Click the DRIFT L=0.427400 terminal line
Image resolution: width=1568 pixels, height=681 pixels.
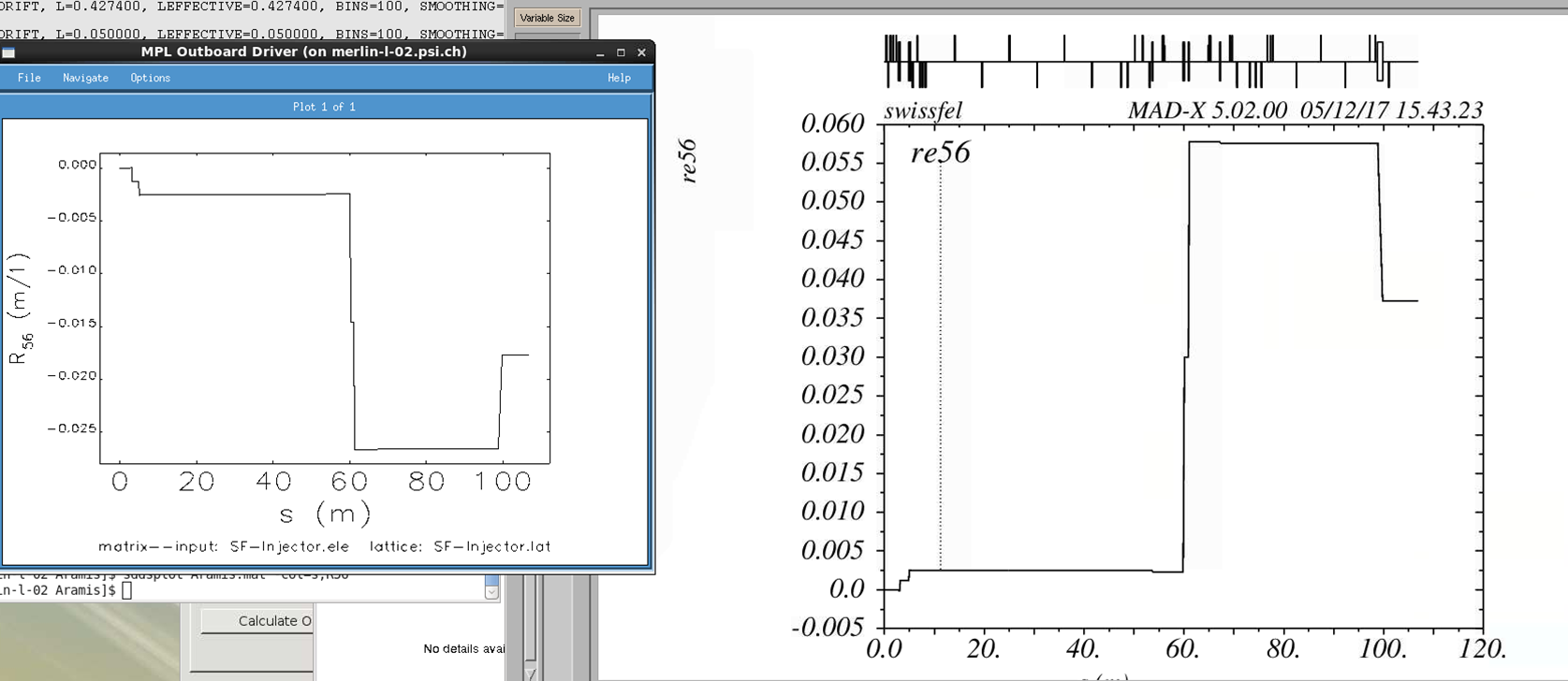253,7
